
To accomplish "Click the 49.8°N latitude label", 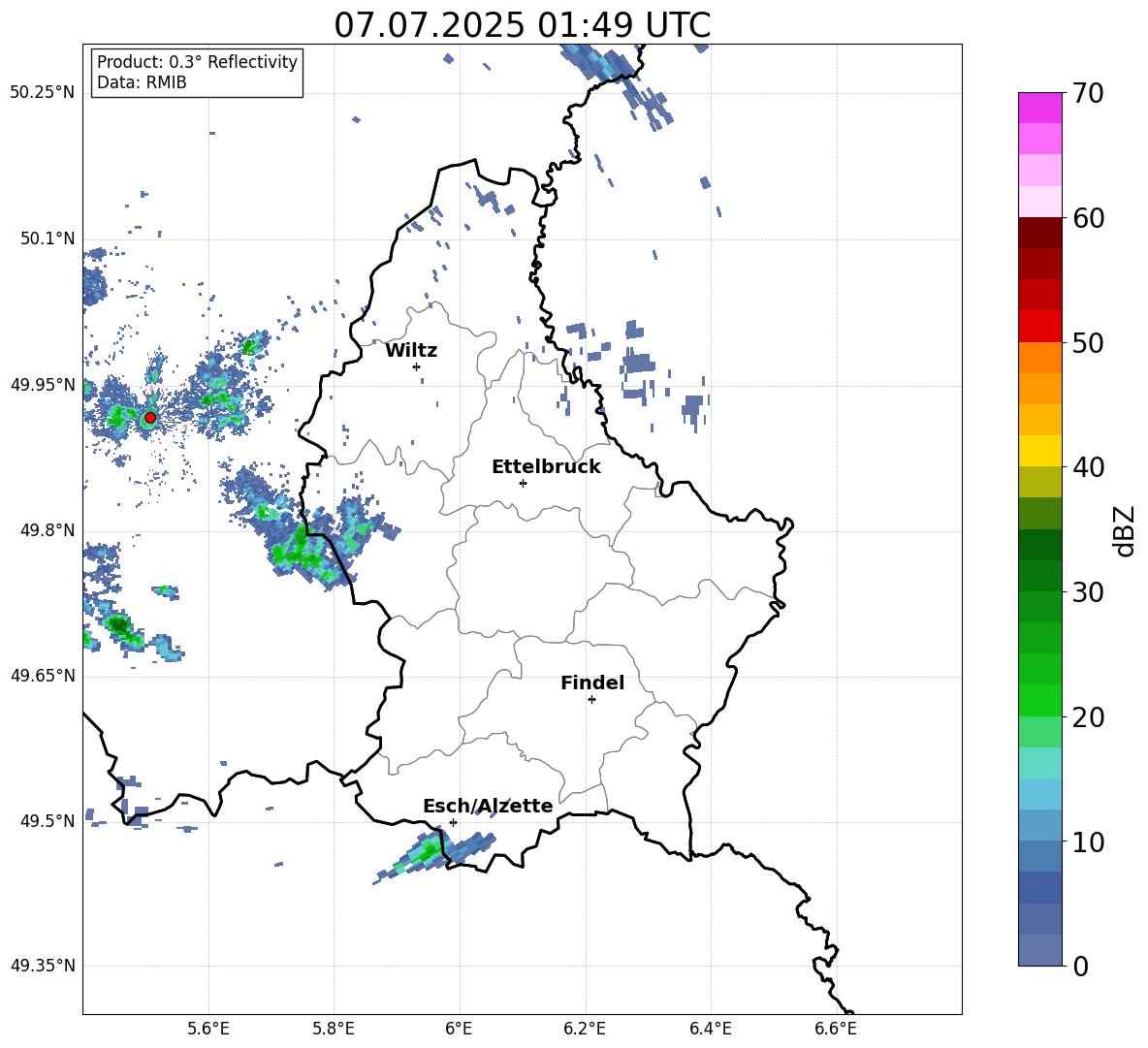I will click(x=48, y=530).
